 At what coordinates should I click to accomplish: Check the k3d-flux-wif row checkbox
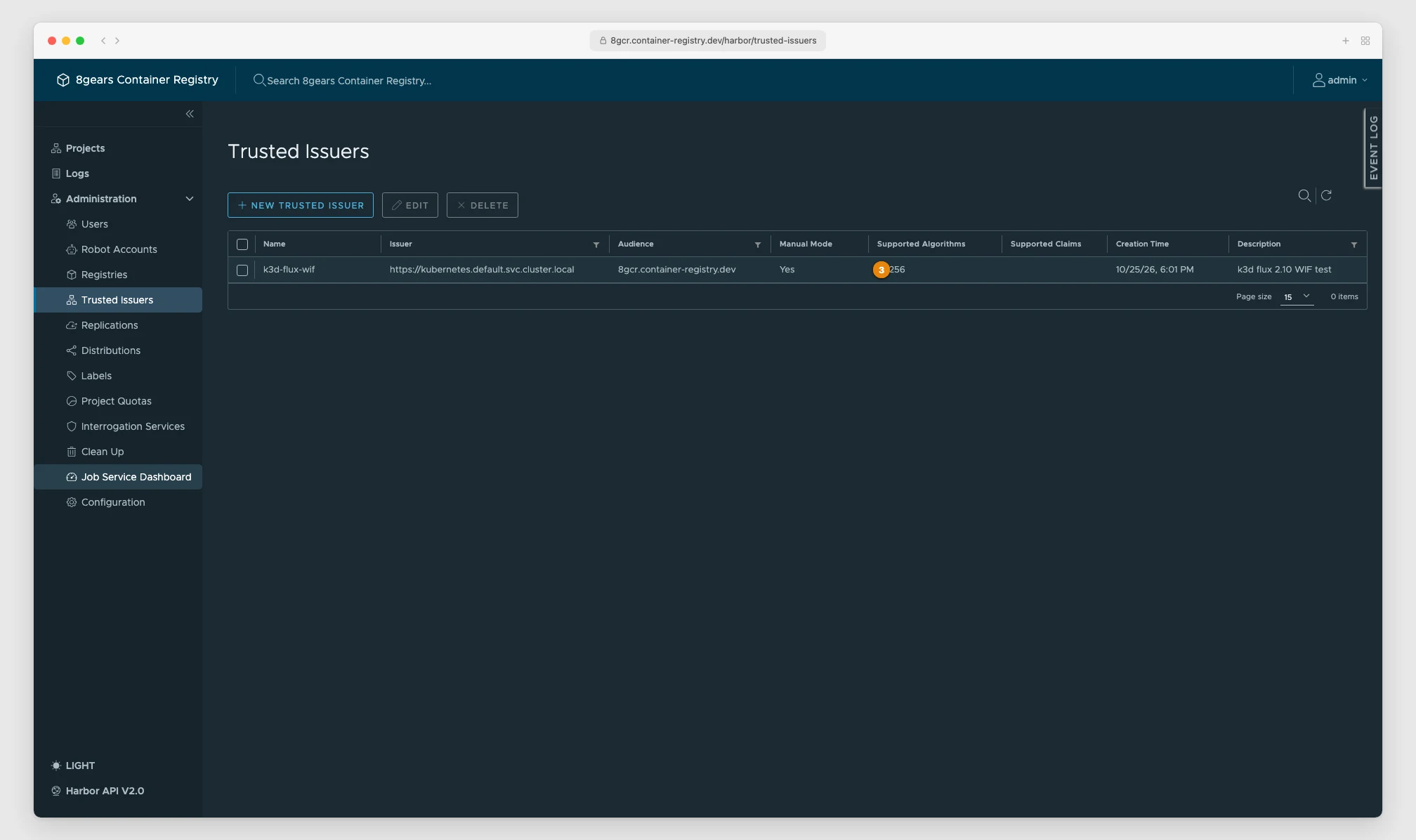tap(242, 270)
